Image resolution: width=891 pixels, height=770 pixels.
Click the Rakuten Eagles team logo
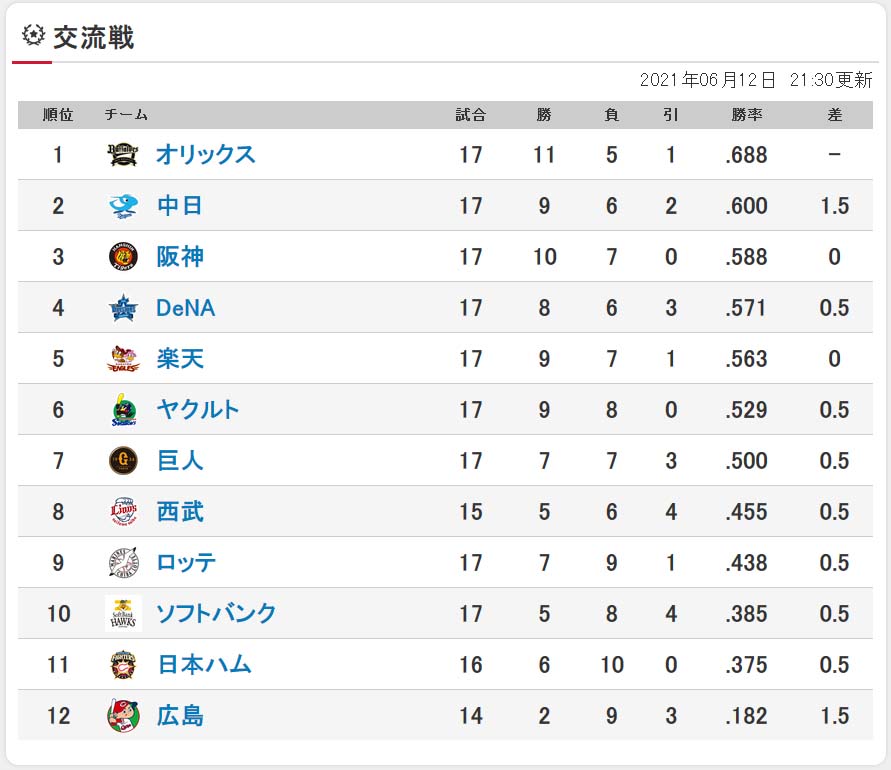[x=123, y=359]
